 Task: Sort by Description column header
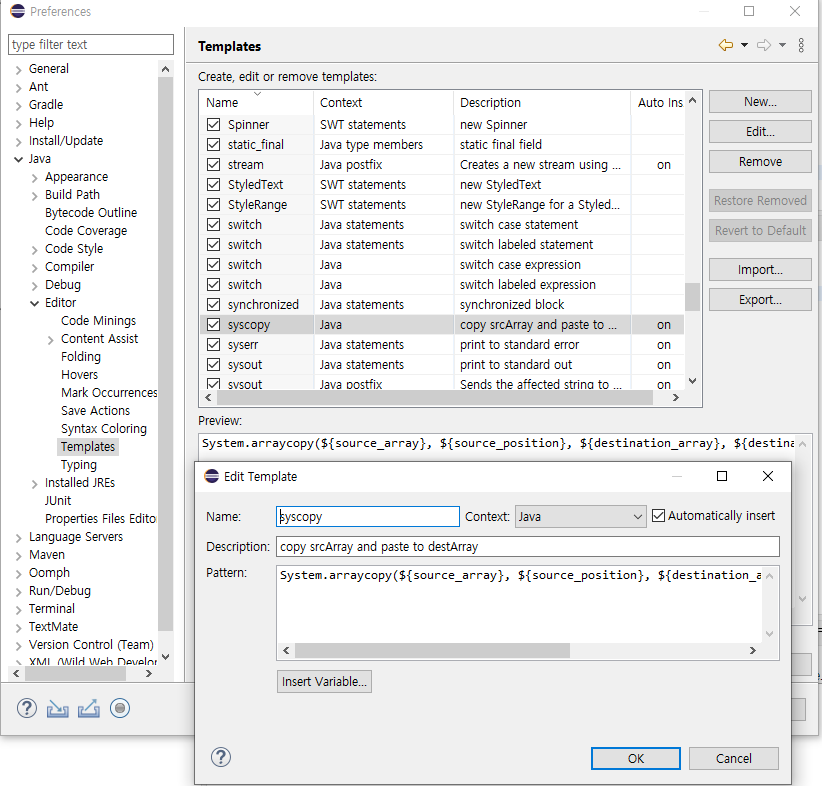[x=542, y=102]
